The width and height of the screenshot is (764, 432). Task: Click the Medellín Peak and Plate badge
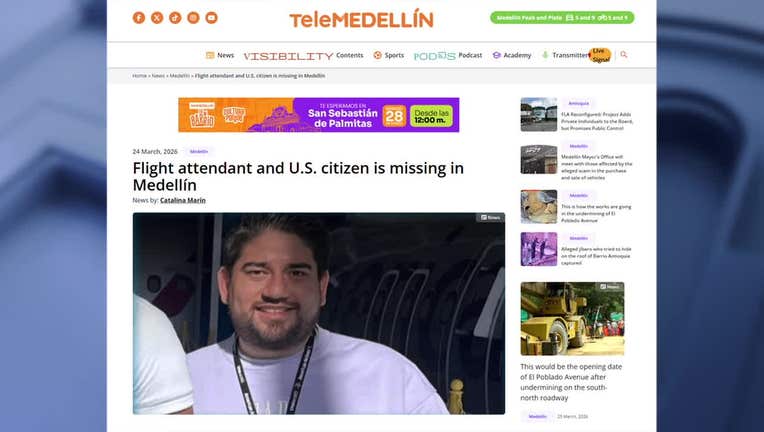click(x=562, y=18)
